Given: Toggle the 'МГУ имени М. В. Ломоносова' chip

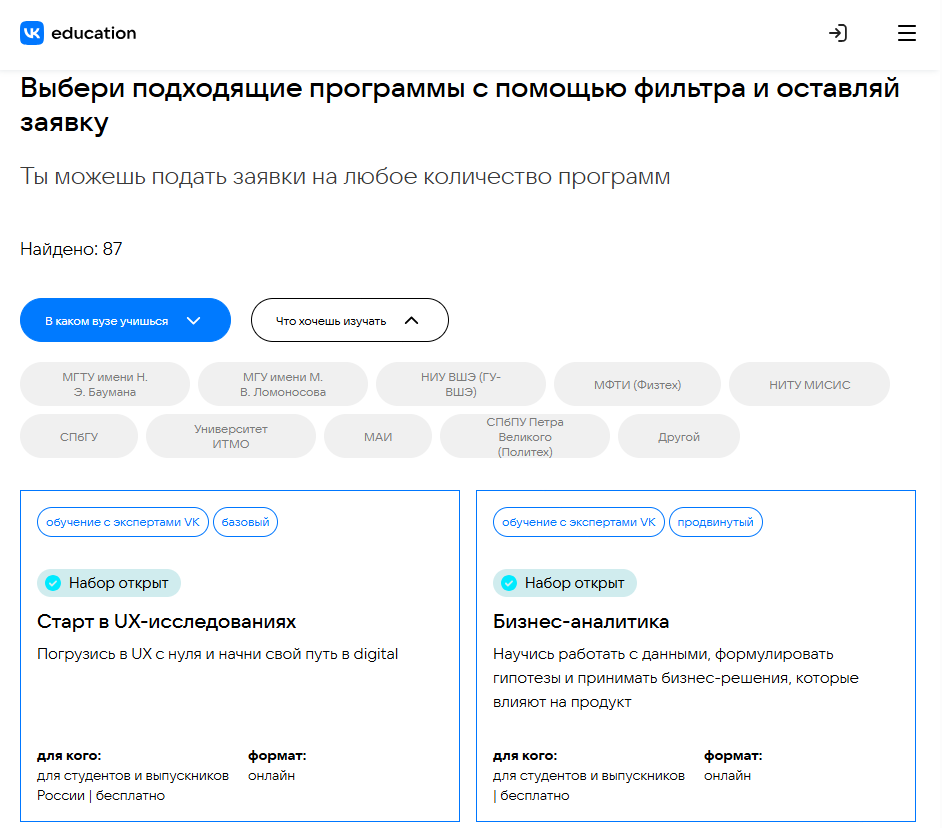Looking at the screenshot, I should (283, 384).
